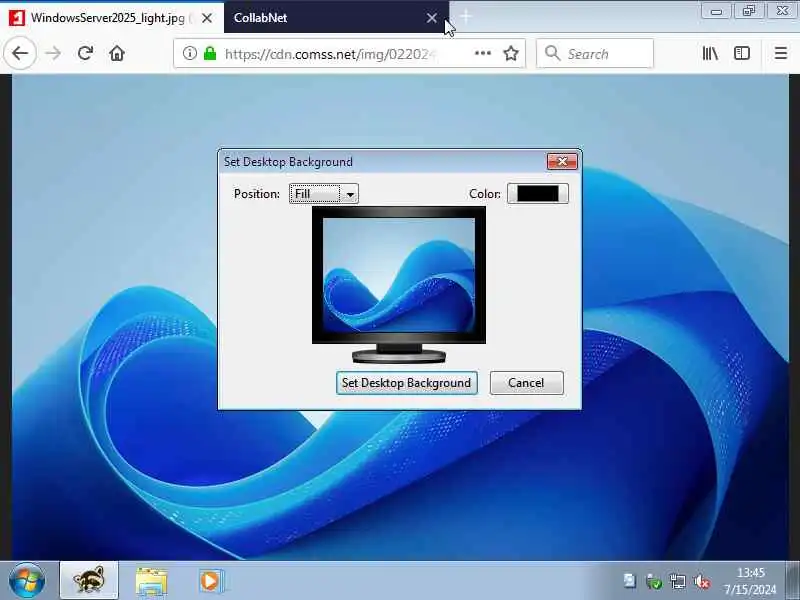Show site information icon in address bar
The image size is (800, 600).
click(189, 53)
